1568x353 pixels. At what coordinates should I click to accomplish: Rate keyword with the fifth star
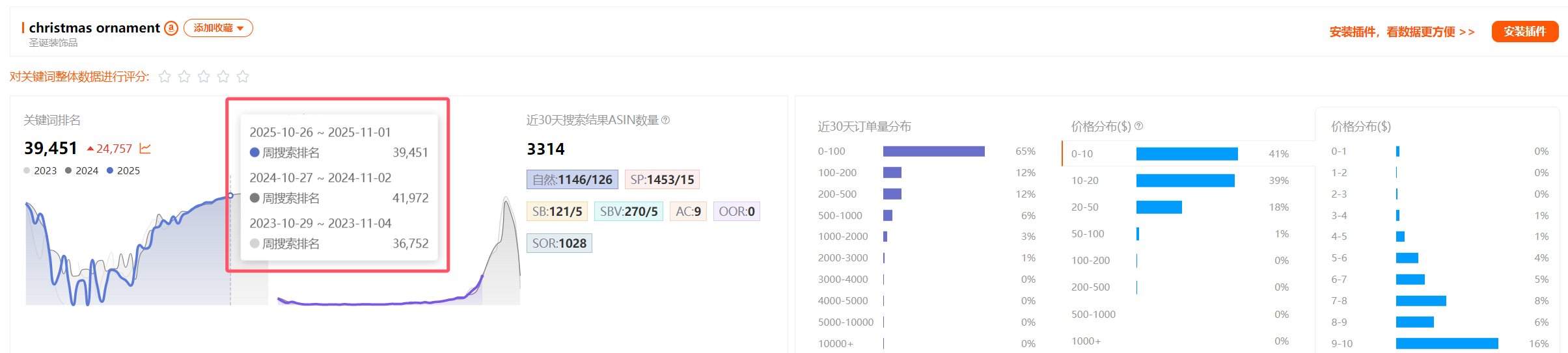point(243,77)
